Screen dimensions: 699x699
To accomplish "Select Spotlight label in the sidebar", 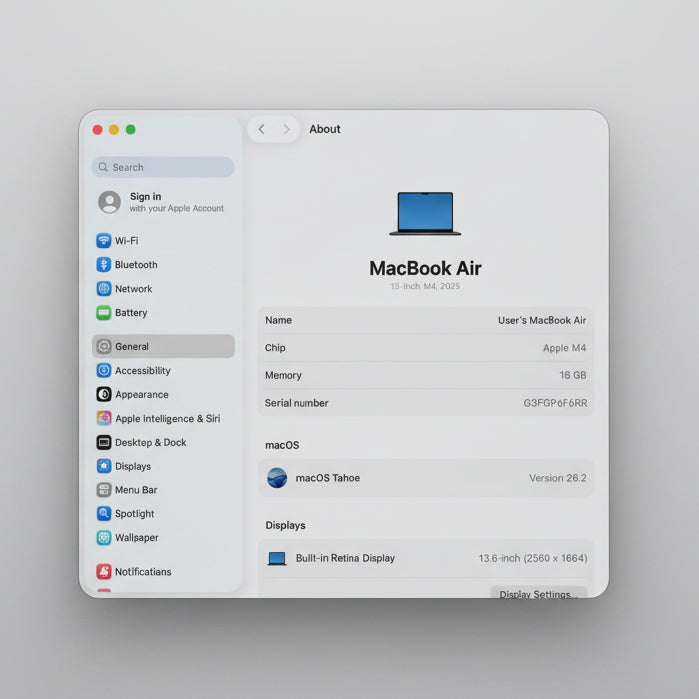I will (x=134, y=514).
